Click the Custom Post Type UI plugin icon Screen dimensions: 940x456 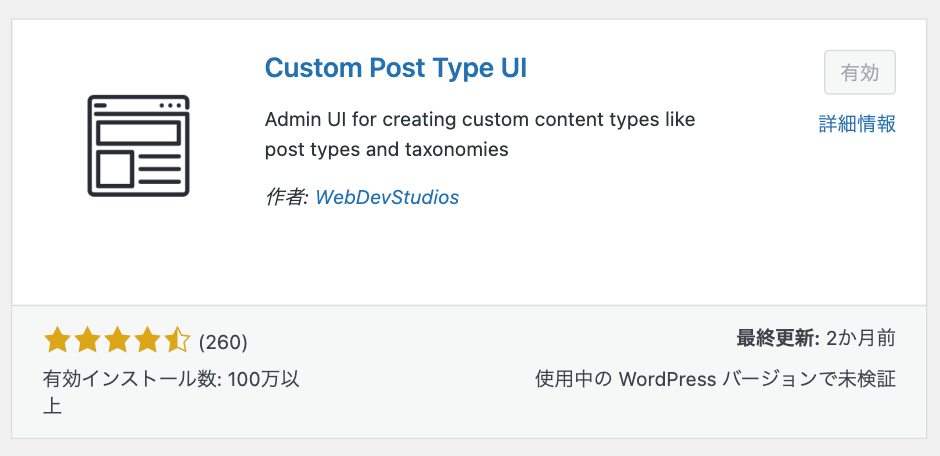(x=138, y=146)
